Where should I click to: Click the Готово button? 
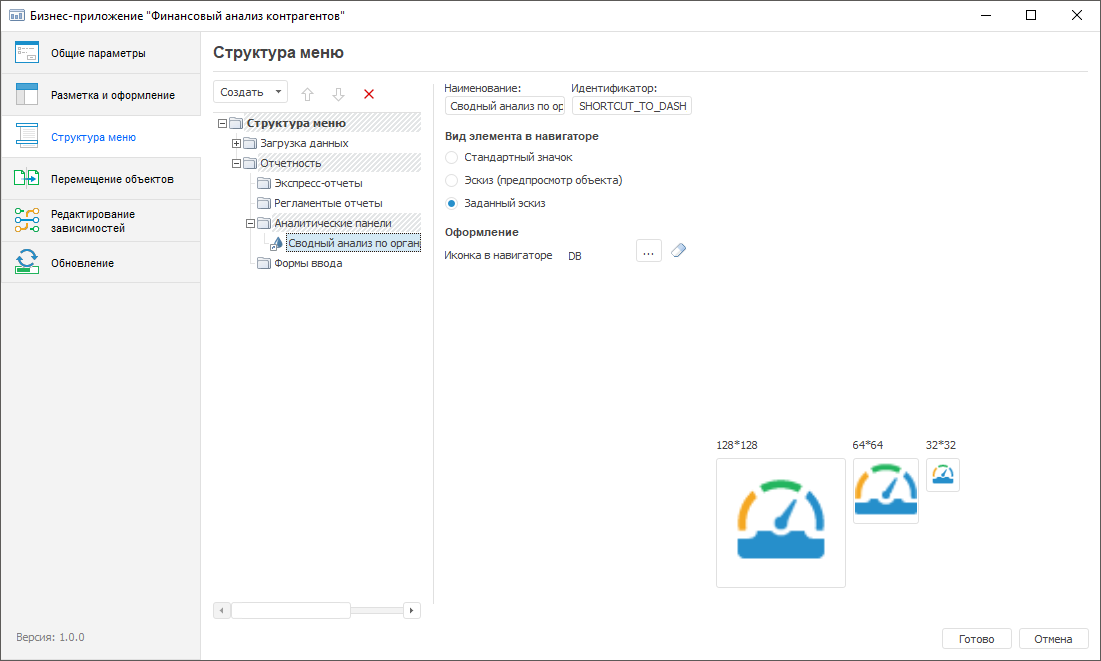click(976, 639)
